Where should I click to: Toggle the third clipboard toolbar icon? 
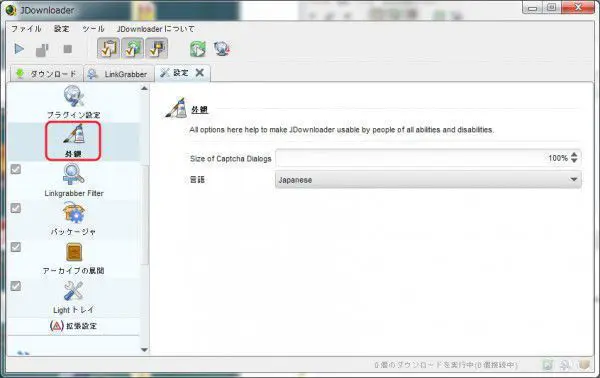157,48
